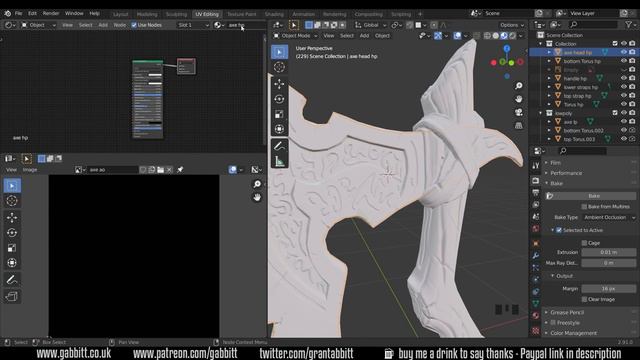Open the Material properties tab
The image size is (640, 360).
536,316
